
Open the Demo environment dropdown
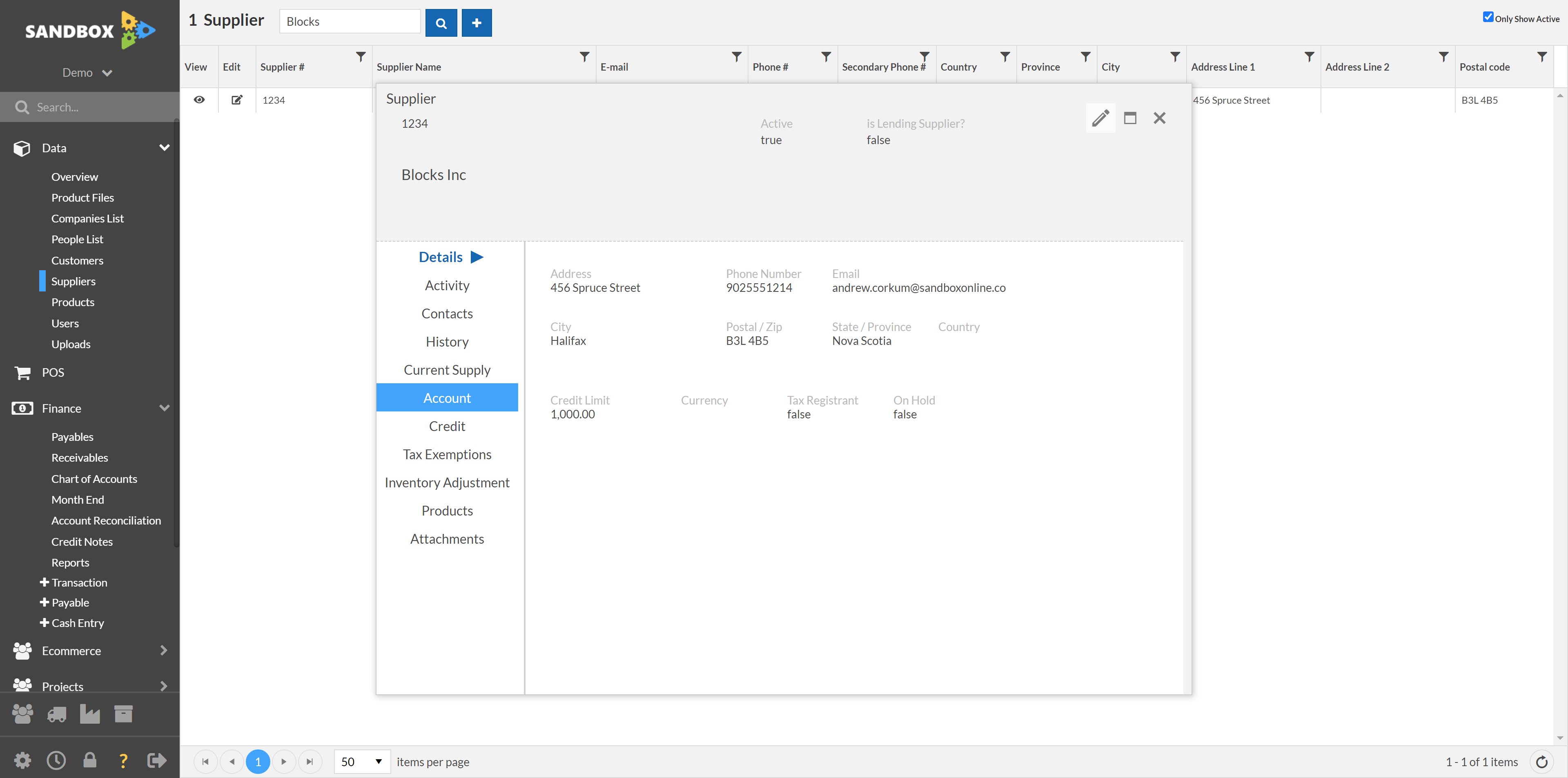[87, 72]
